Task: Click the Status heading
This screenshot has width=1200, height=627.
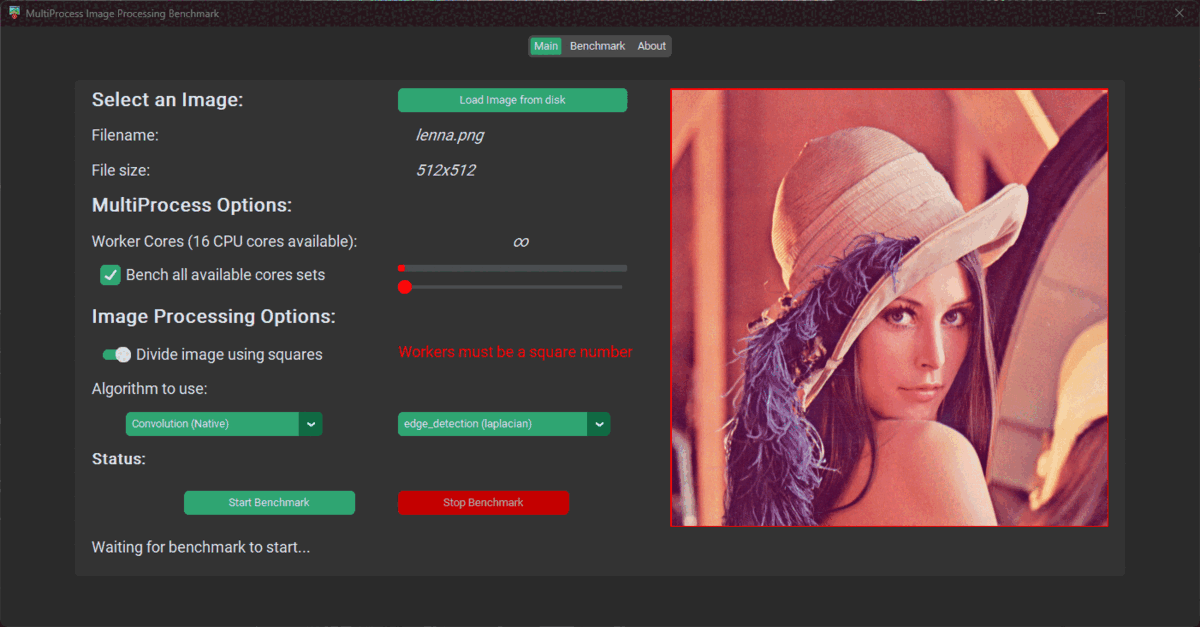Action: pyautogui.click(x=119, y=459)
